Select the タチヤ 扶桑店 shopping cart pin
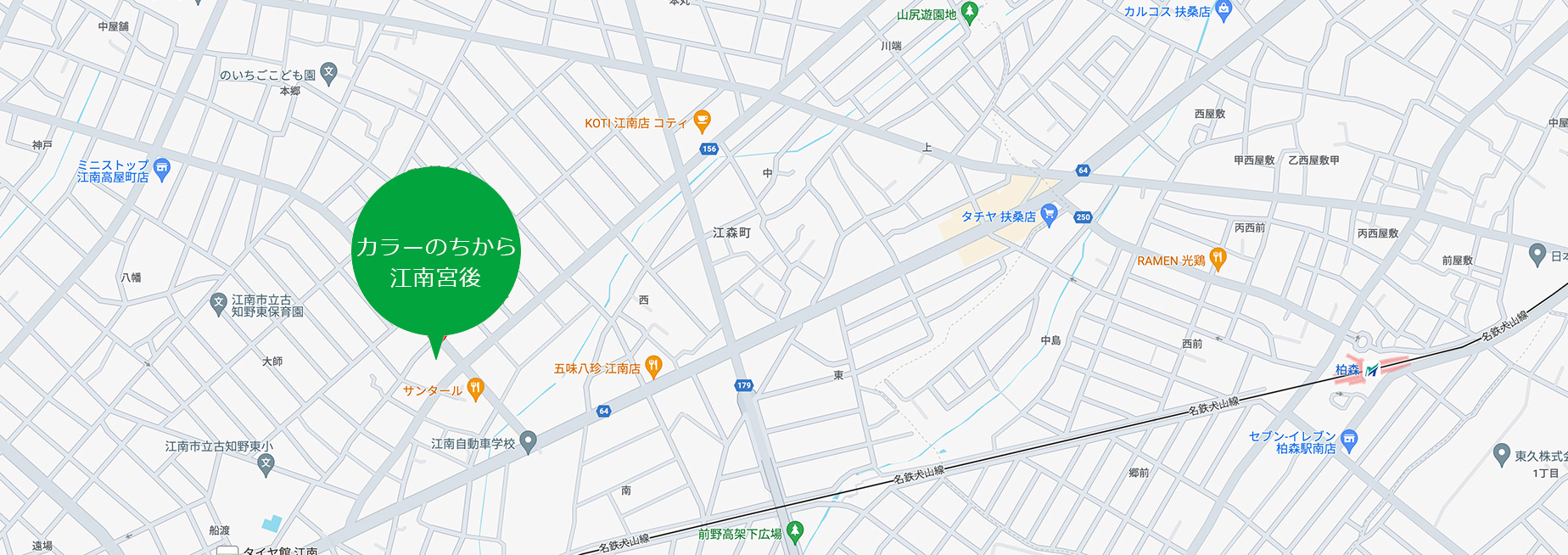This screenshot has height=555, width=1568. [1049, 216]
